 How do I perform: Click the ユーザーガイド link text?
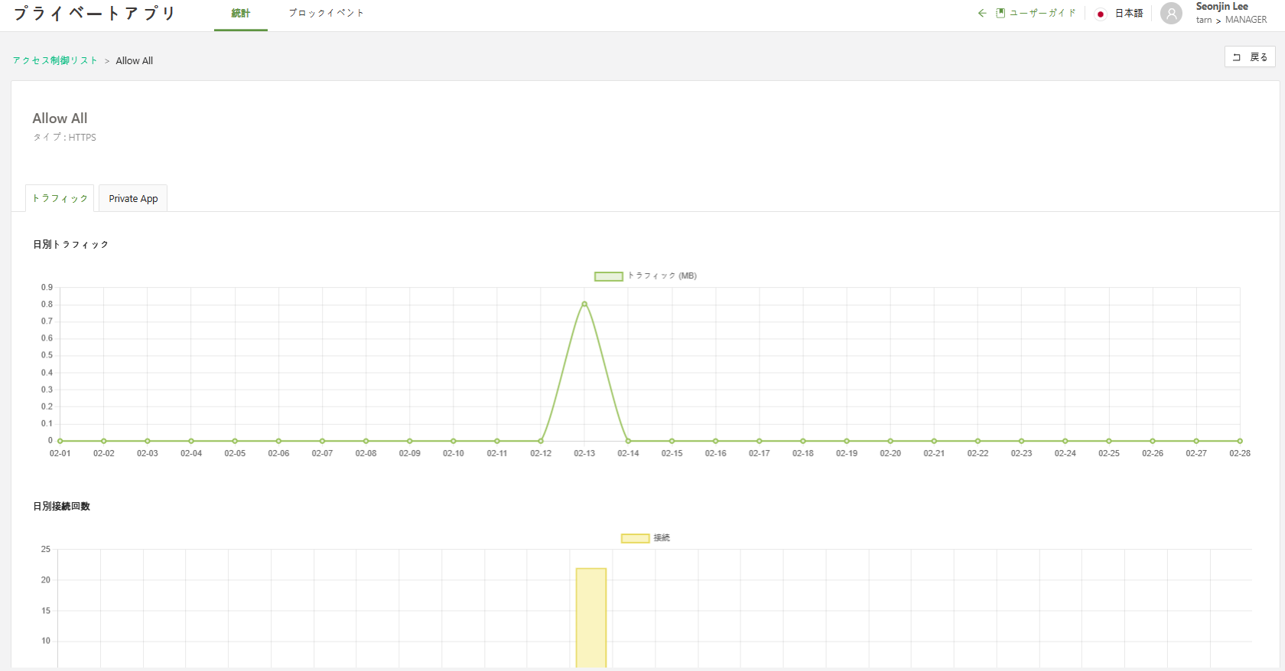pyautogui.click(x=1042, y=14)
